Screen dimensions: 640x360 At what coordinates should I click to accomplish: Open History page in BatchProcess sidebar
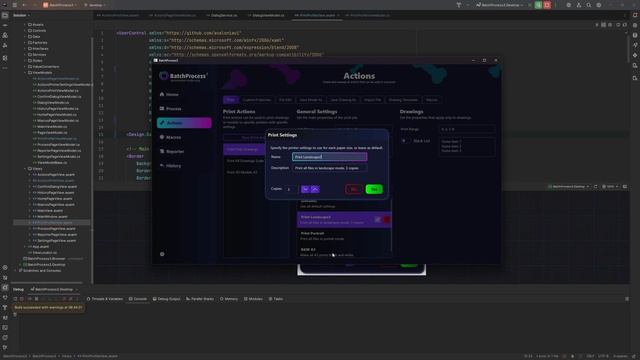tap(184, 166)
